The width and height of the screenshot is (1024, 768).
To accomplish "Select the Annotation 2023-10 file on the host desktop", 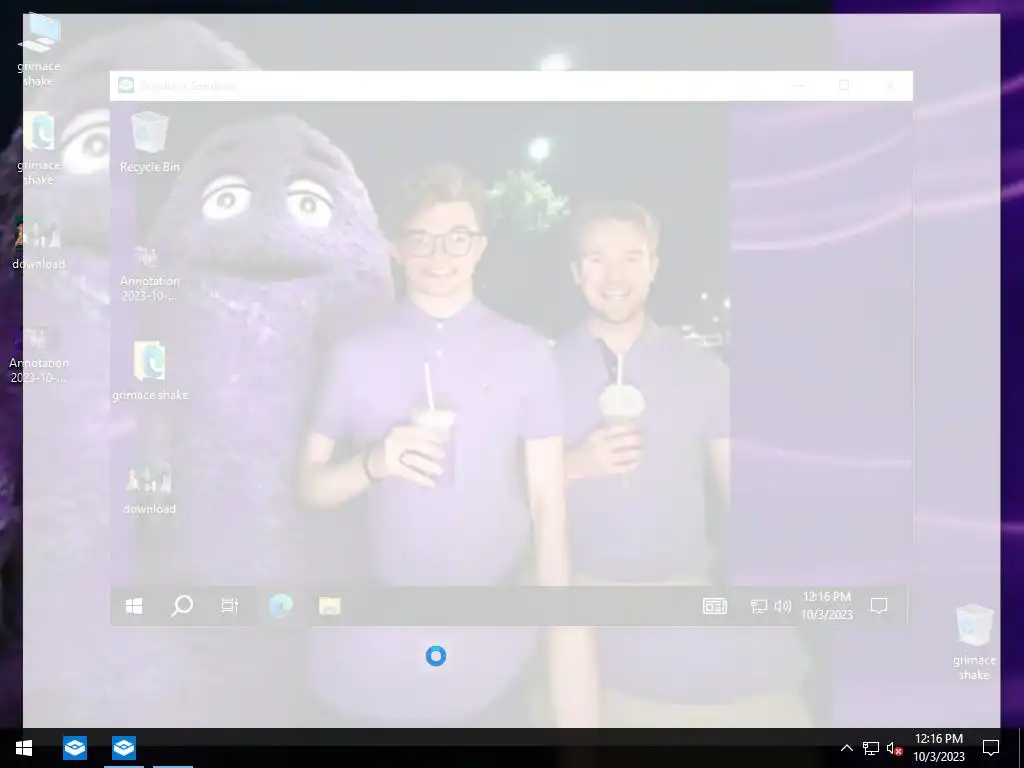I will [39, 356].
